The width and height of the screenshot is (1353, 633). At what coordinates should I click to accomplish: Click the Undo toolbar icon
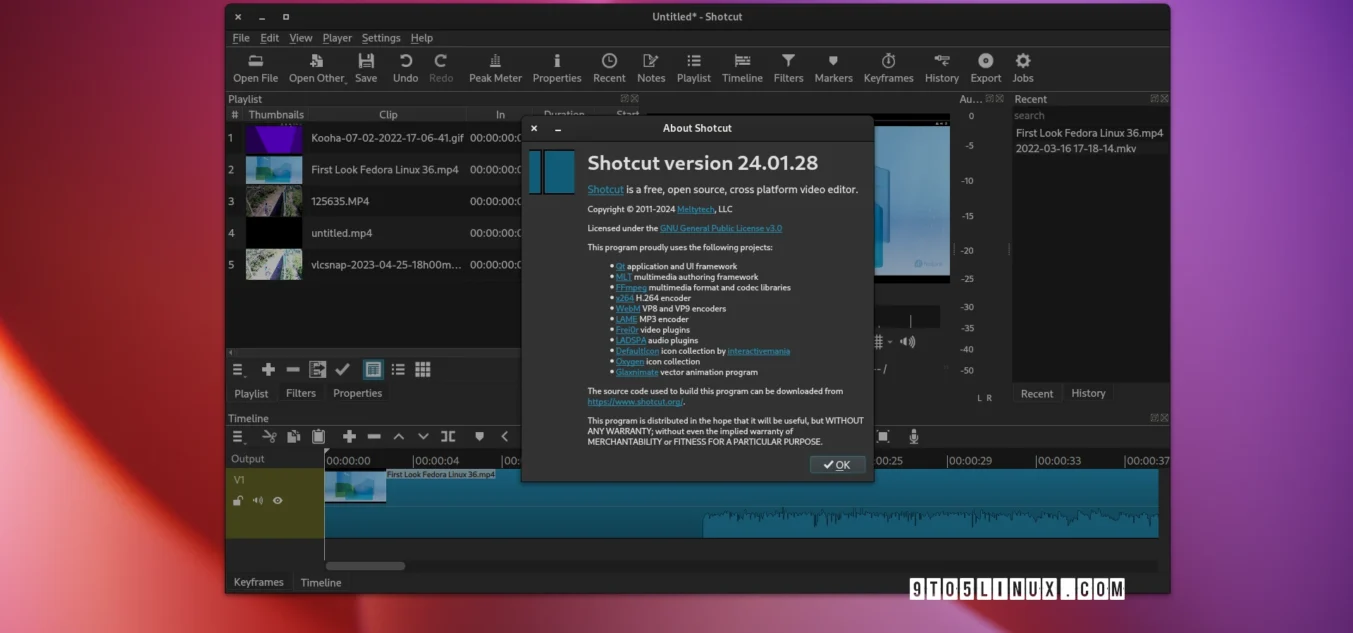(x=405, y=68)
